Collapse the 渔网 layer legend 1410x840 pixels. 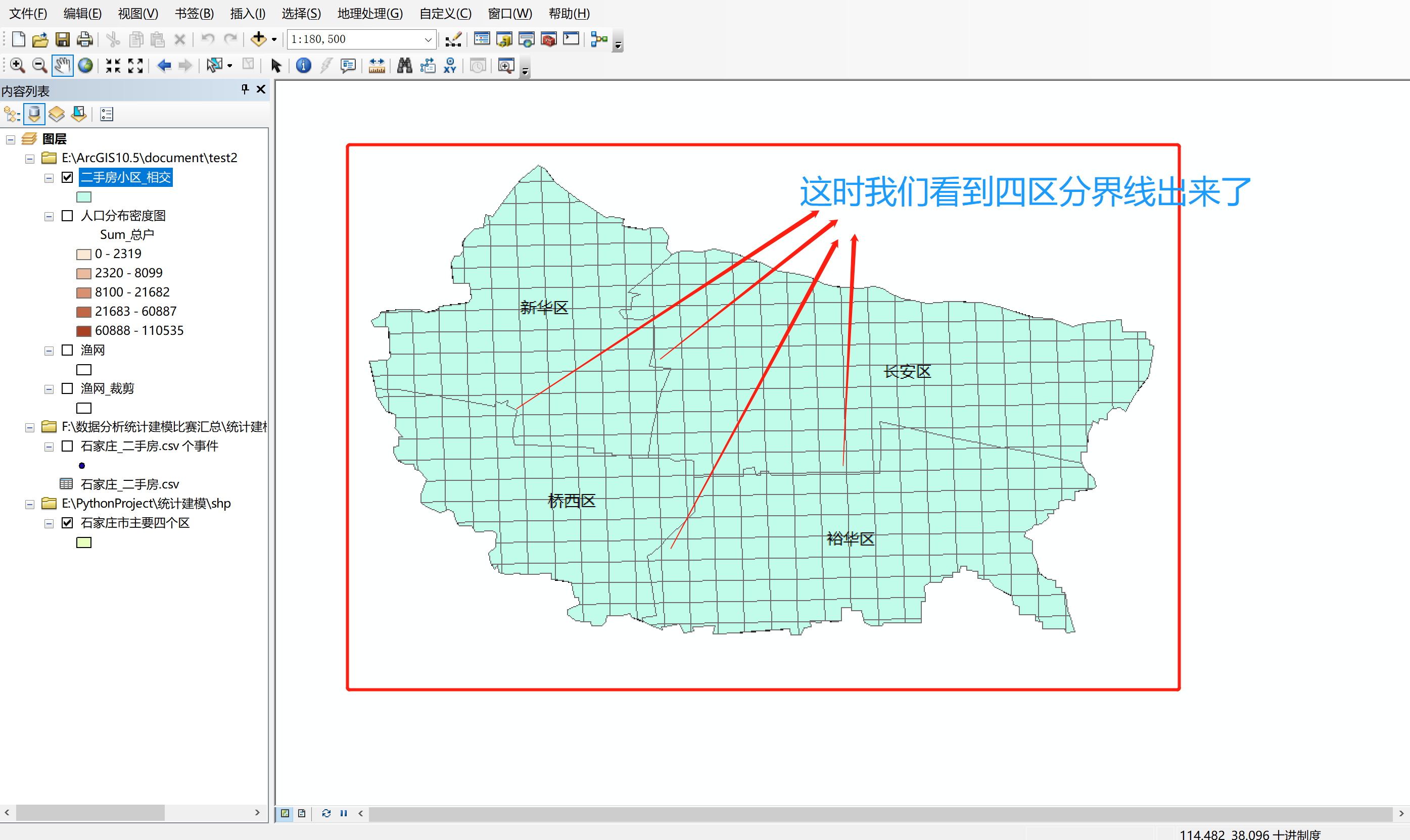49,351
